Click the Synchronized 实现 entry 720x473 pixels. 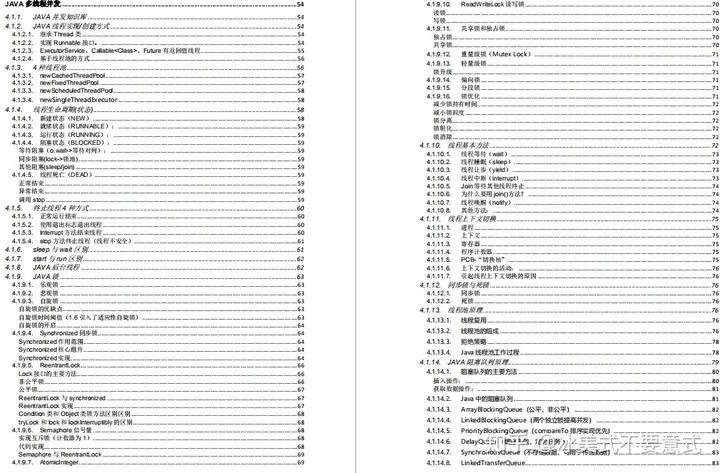point(162,358)
